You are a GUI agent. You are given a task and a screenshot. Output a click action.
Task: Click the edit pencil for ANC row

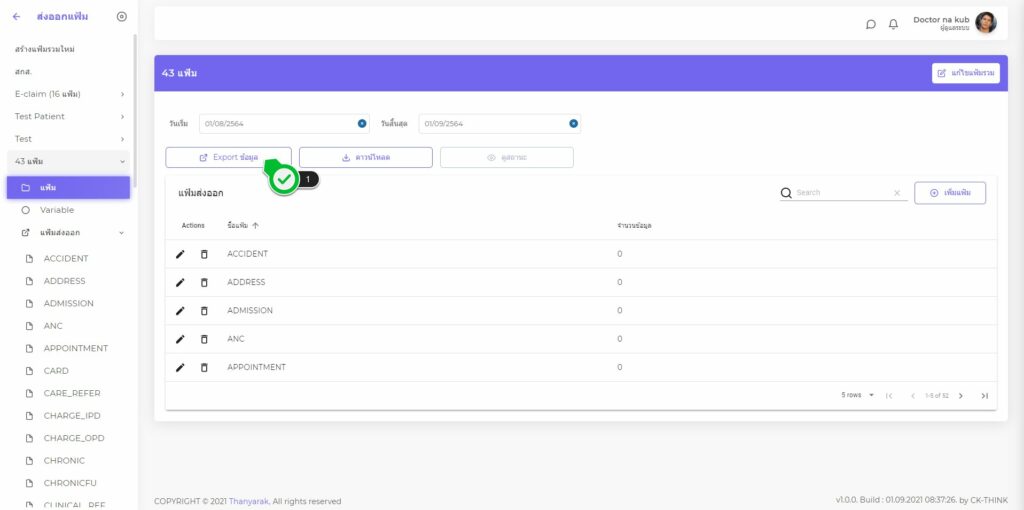[x=181, y=339]
